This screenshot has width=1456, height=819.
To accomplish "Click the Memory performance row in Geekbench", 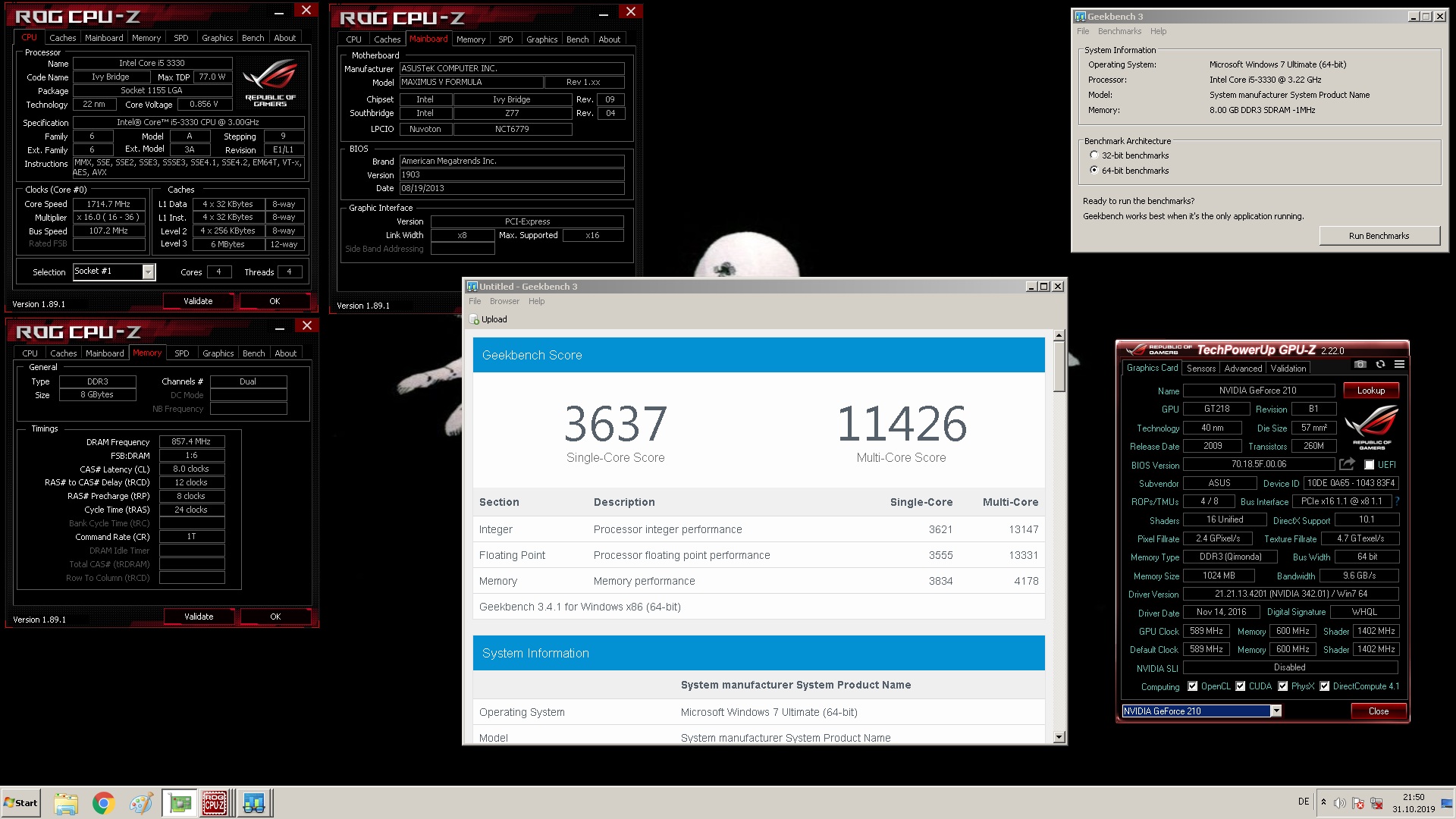I will [758, 581].
